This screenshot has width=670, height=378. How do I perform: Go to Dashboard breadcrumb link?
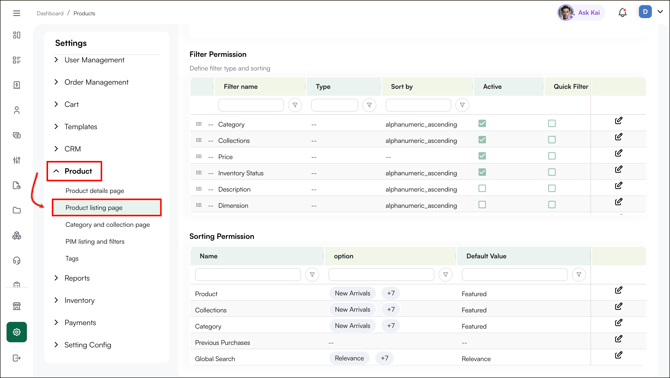click(x=50, y=13)
